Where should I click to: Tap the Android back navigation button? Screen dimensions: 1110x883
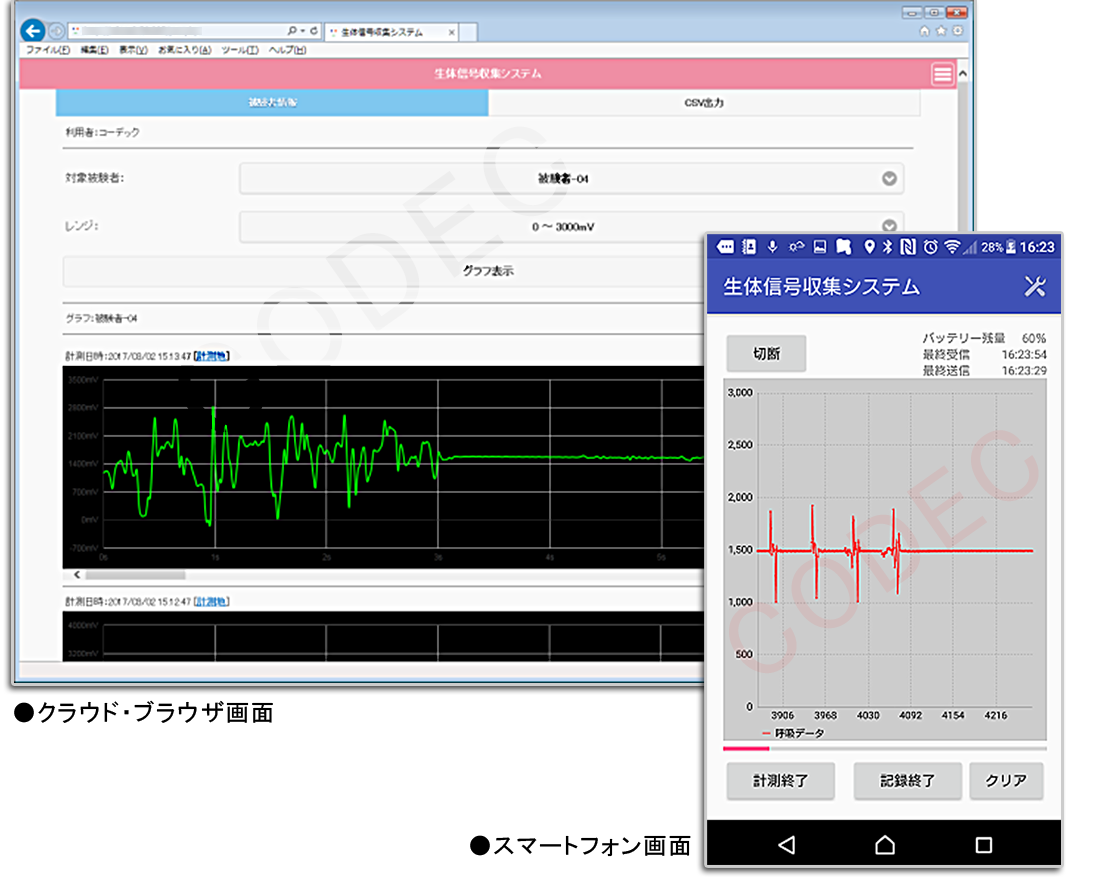tap(786, 844)
